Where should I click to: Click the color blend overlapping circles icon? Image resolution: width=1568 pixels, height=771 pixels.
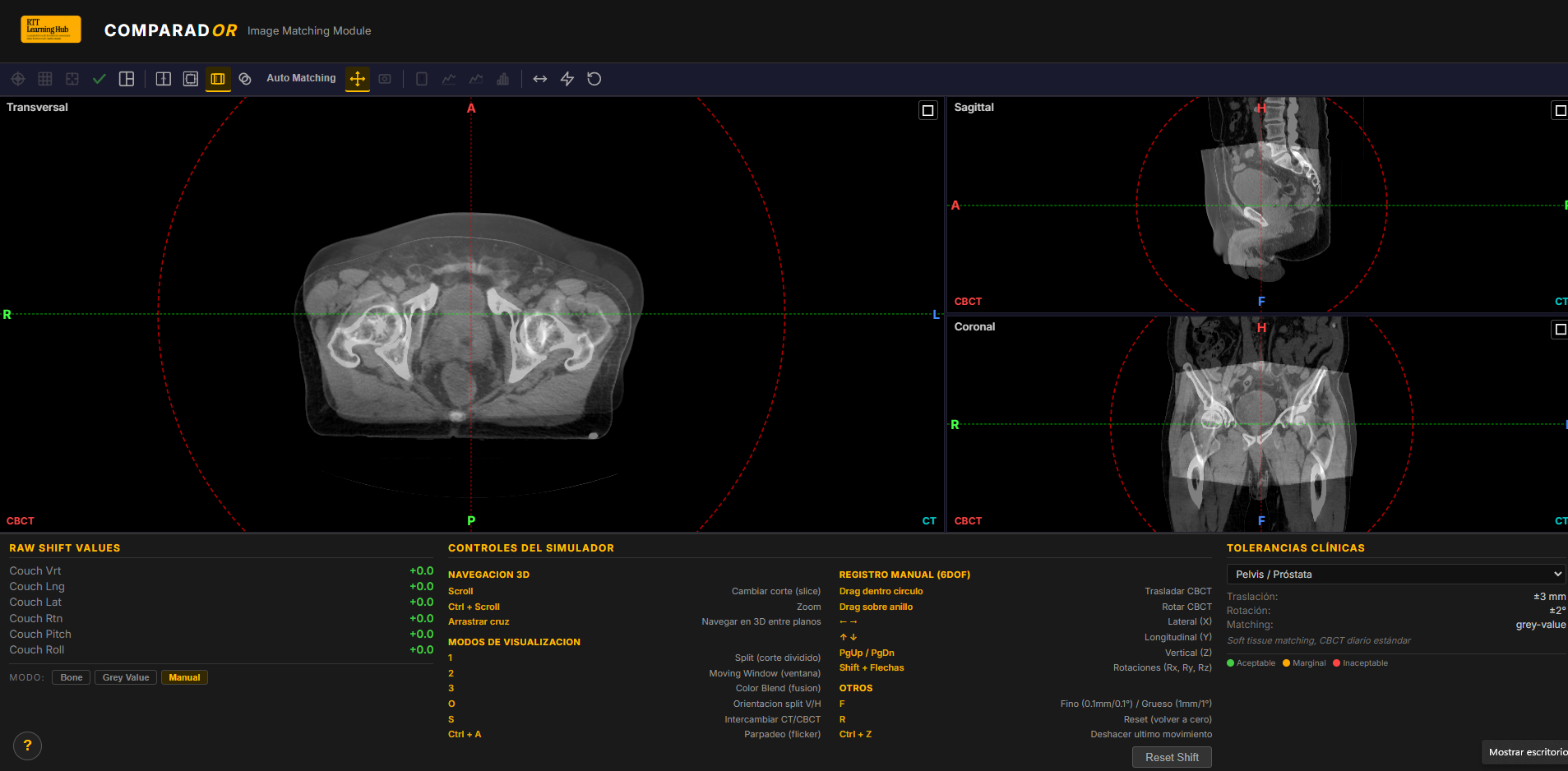coord(245,79)
